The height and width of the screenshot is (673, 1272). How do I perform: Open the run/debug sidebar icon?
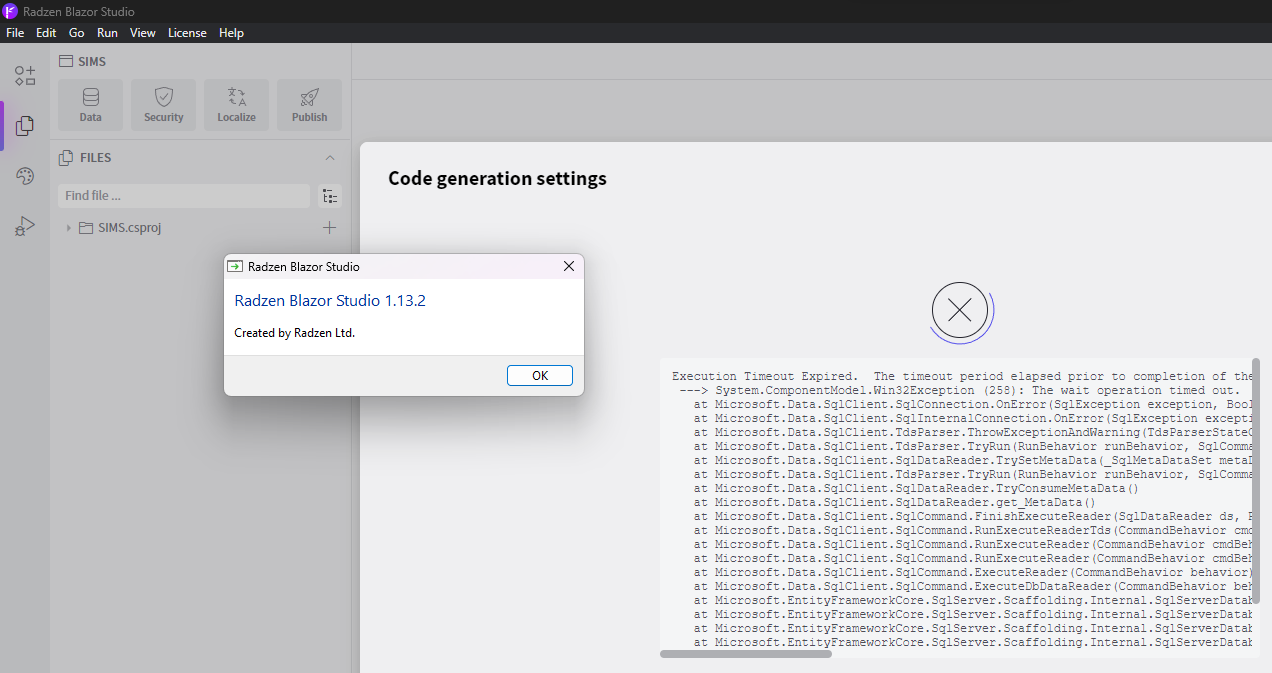(25, 227)
